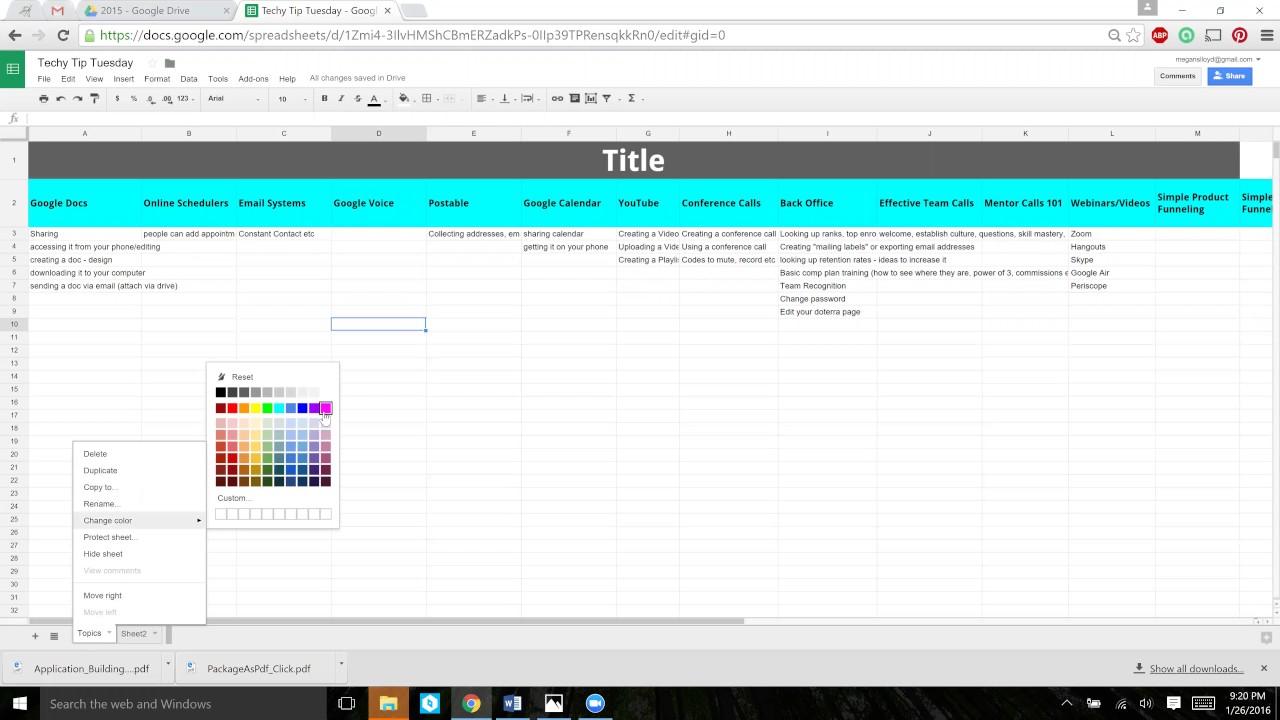Open Sheets home green icon
This screenshot has height=720, width=1280.
[x=13, y=69]
